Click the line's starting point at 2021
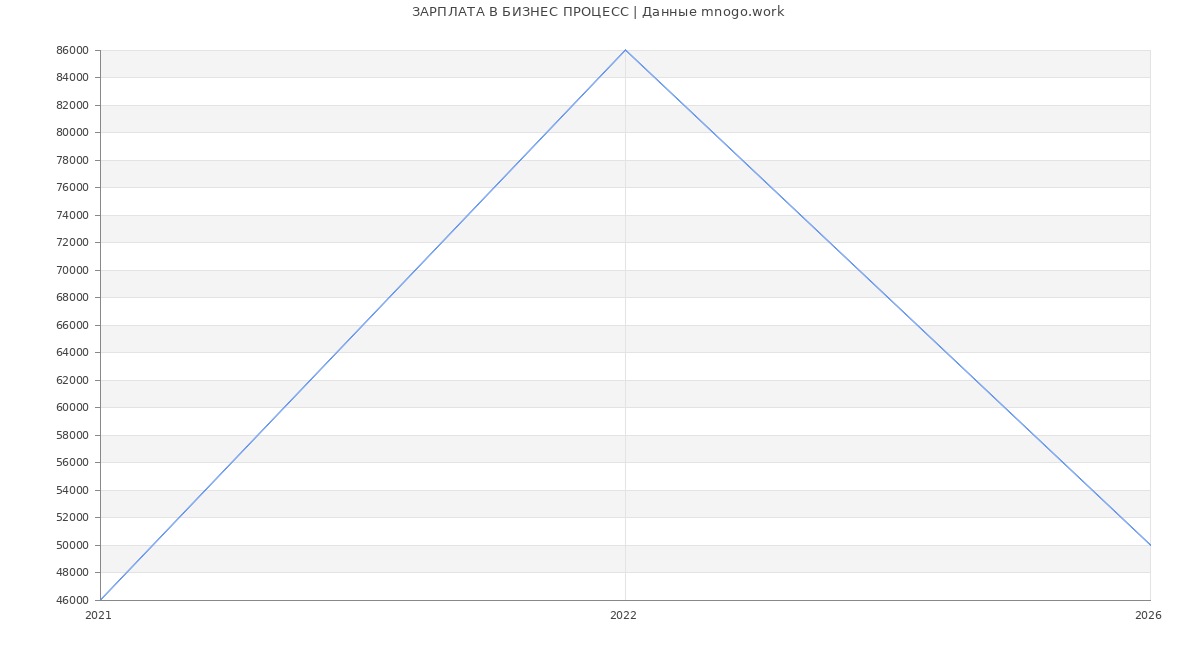 click(x=100, y=600)
